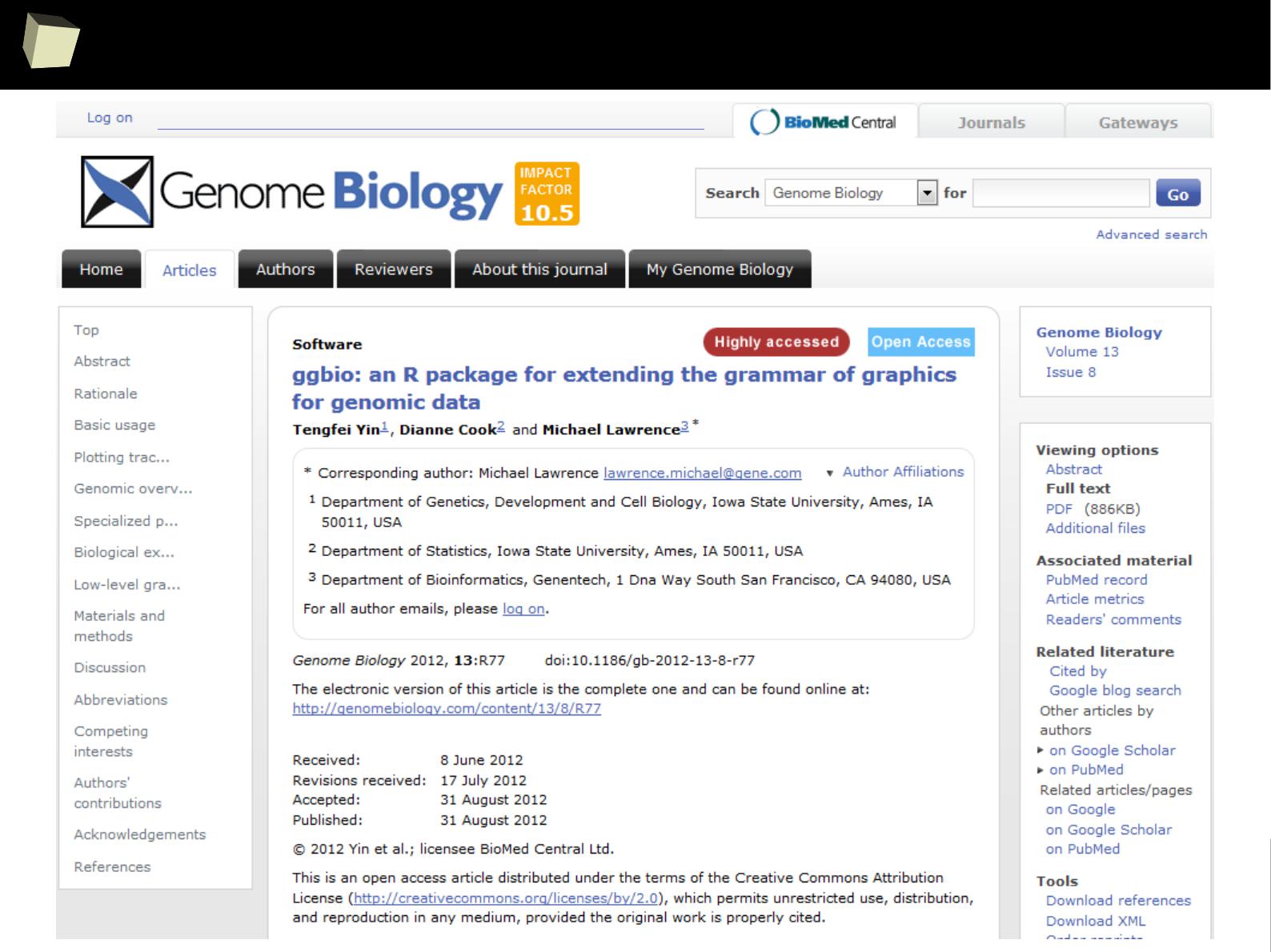Click the cube icon in the black header

[x=50, y=42]
